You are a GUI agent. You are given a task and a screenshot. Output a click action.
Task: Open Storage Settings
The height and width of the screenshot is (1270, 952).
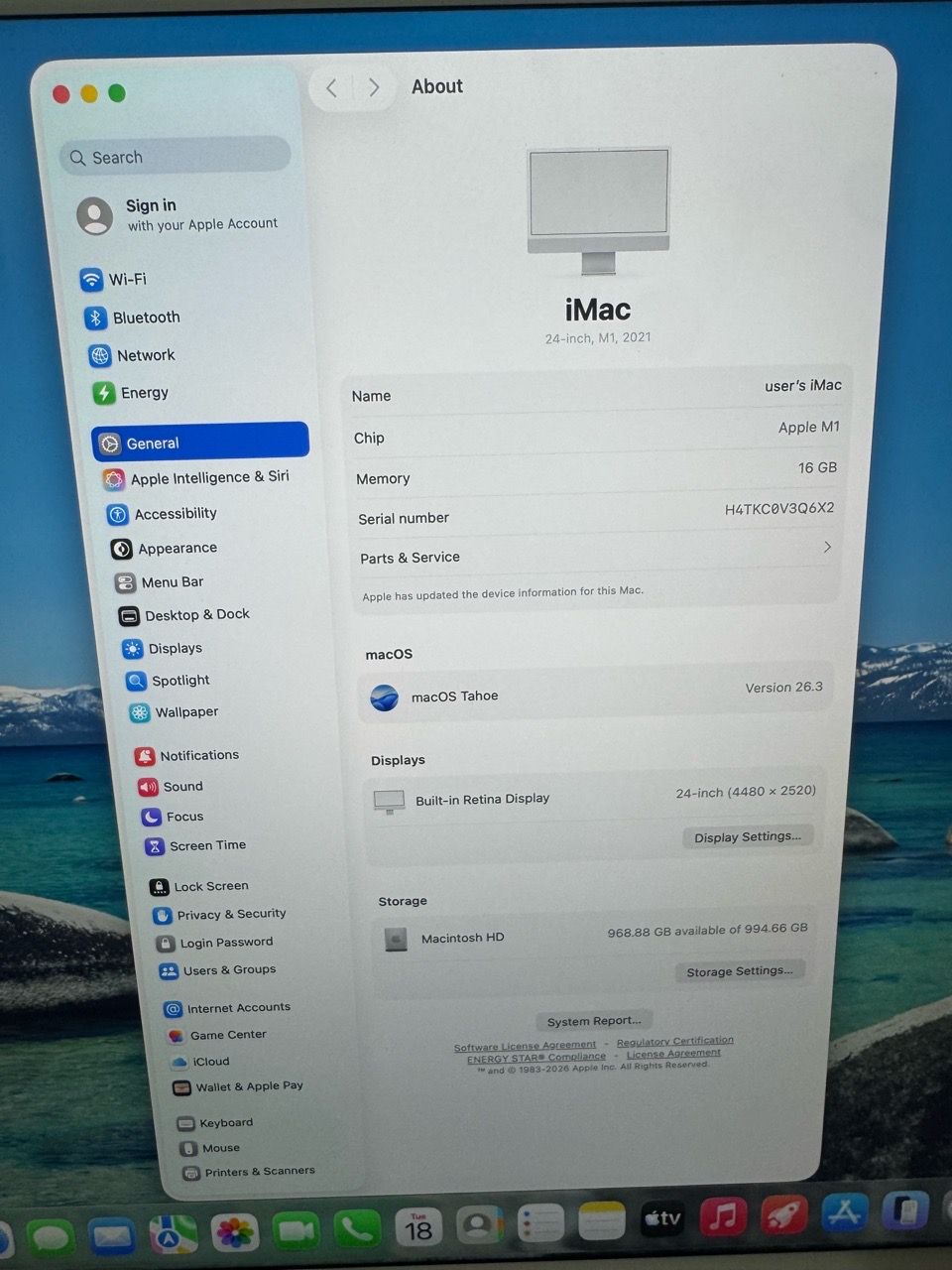pos(740,971)
